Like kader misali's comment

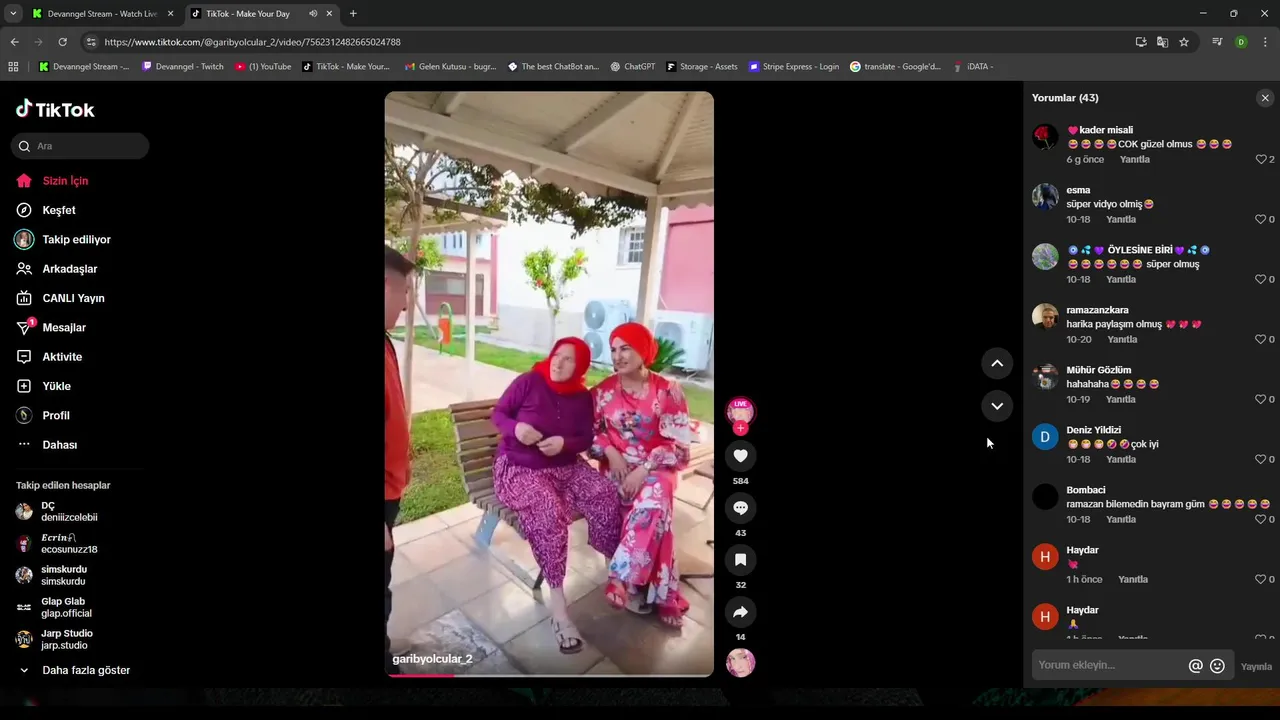(x=1260, y=160)
